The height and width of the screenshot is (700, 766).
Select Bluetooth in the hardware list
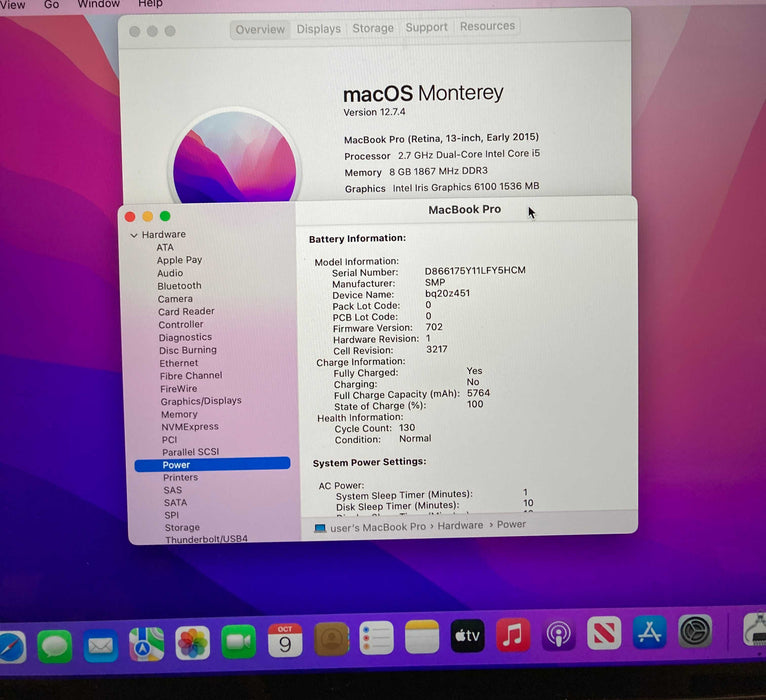pos(179,286)
